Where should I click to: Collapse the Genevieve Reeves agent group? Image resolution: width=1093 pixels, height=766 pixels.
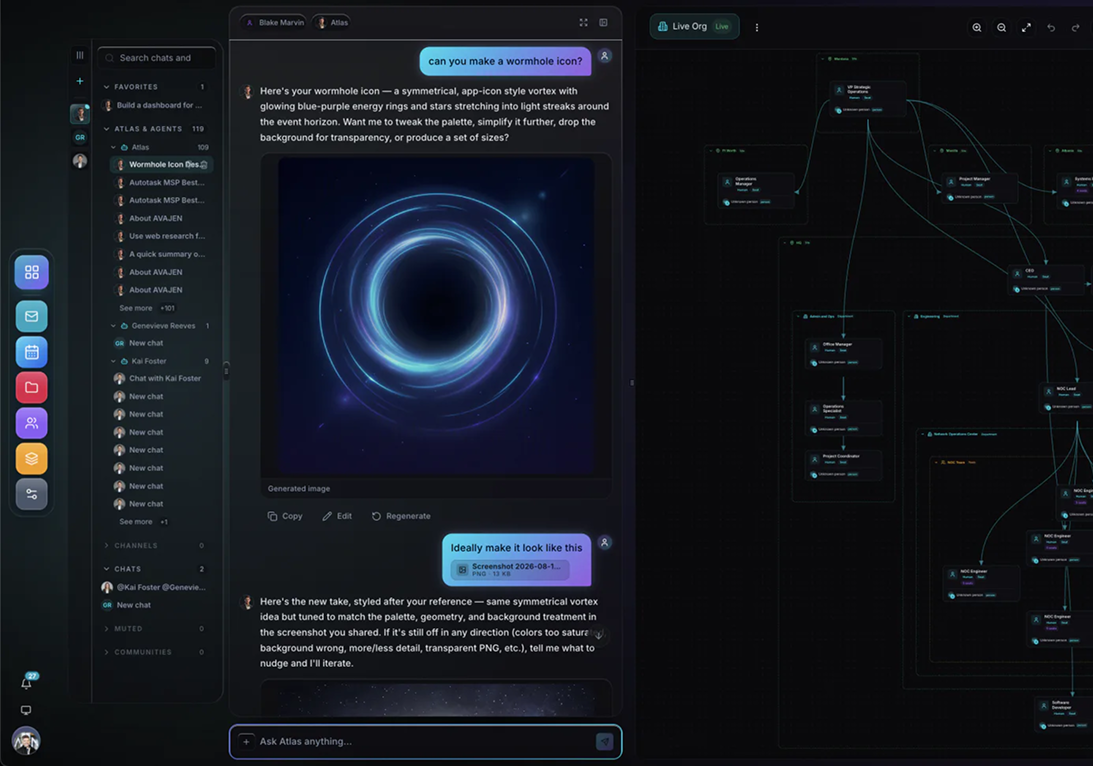[114, 325]
